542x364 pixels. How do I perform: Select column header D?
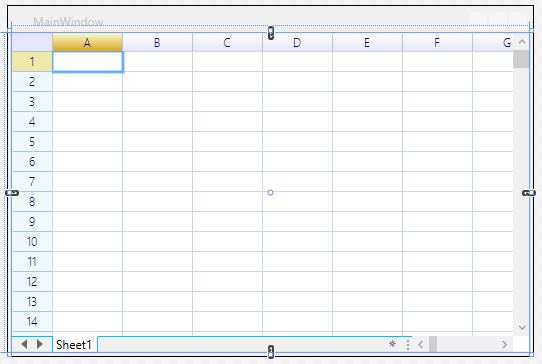(297, 43)
